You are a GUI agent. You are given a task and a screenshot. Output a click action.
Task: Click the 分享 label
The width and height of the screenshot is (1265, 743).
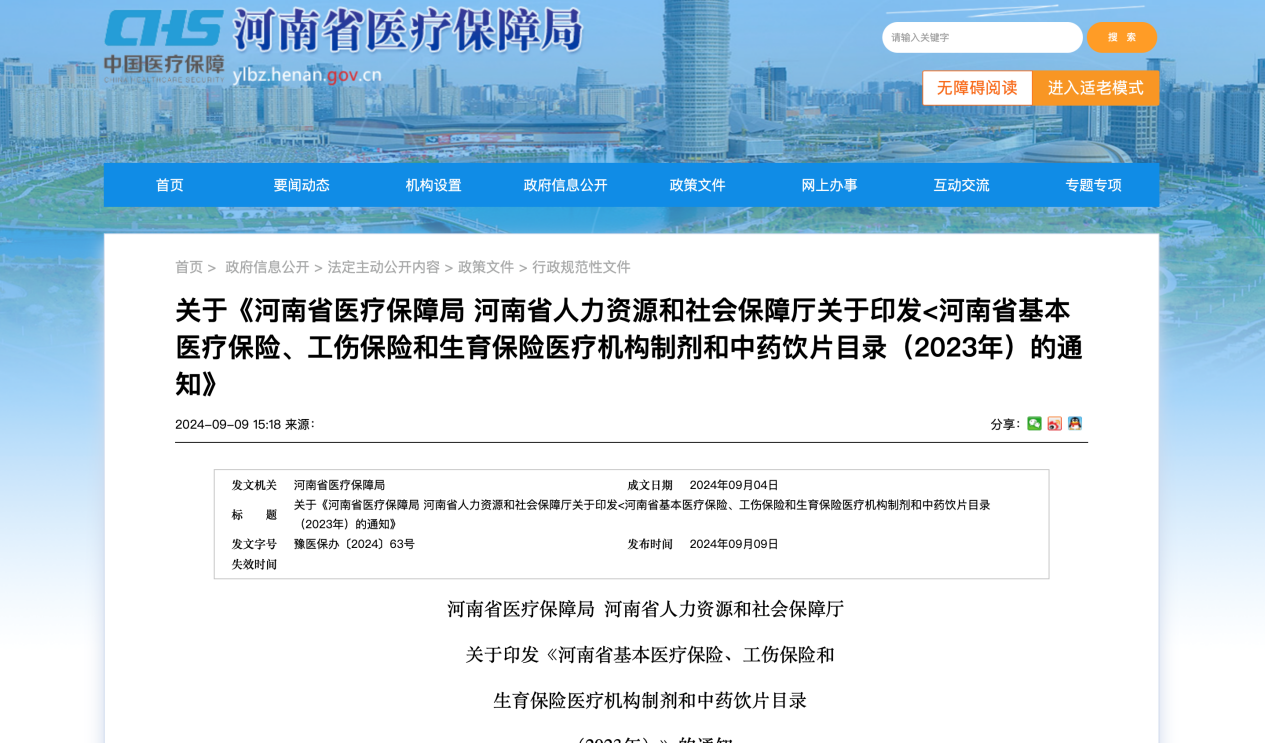pos(1004,424)
